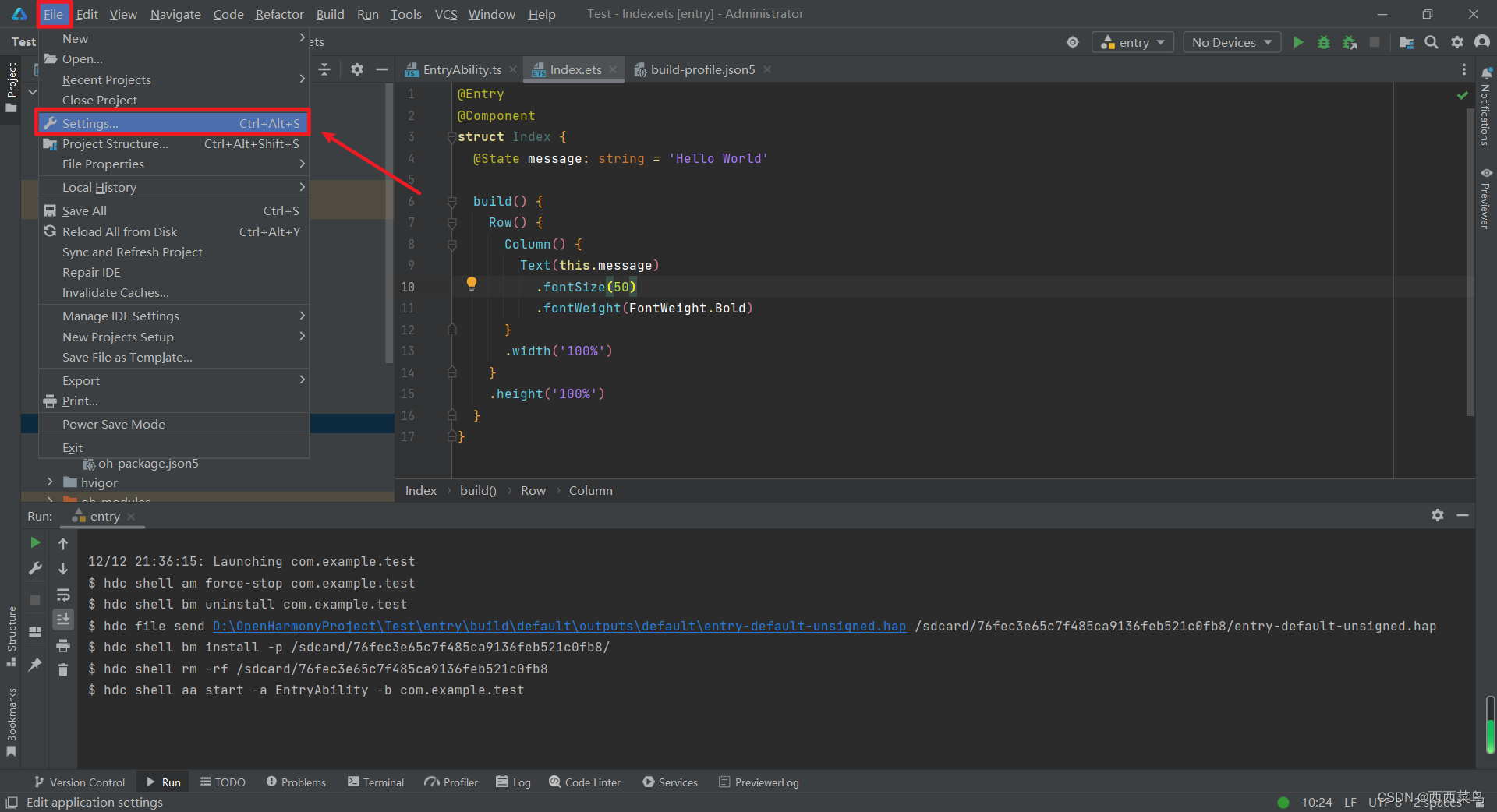The height and width of the screenshot is (812, 1497).
Task: Choose Invalidate Caches... menu entry
Action: (174, 292)
